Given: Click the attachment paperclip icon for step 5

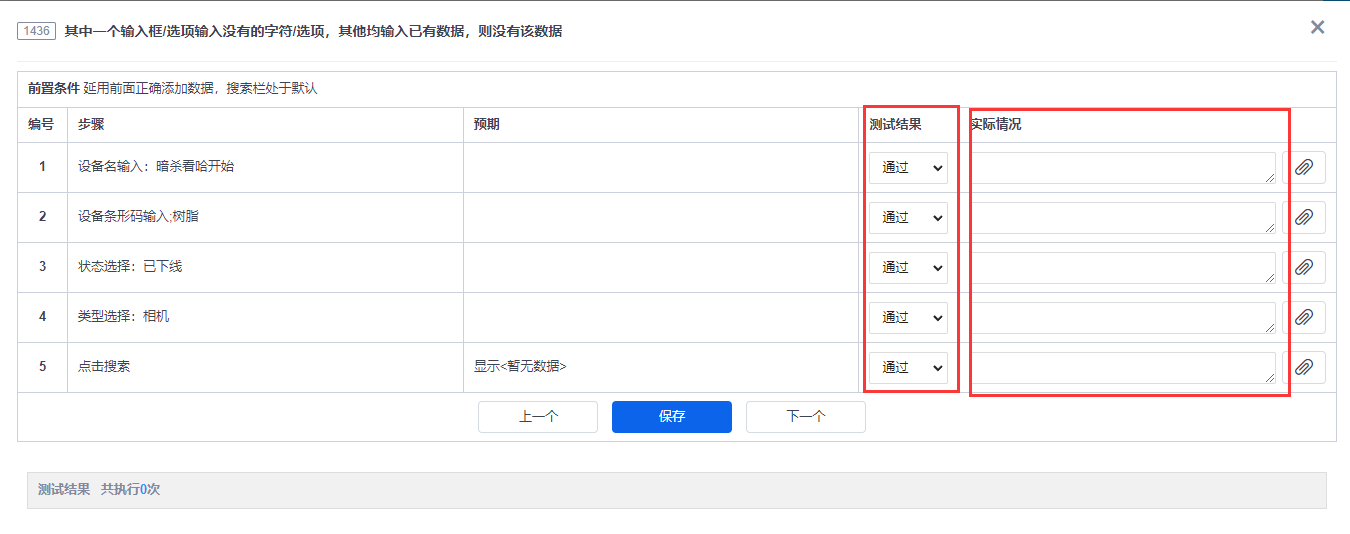Looking at the screenshot, I should click(1303, 368).
